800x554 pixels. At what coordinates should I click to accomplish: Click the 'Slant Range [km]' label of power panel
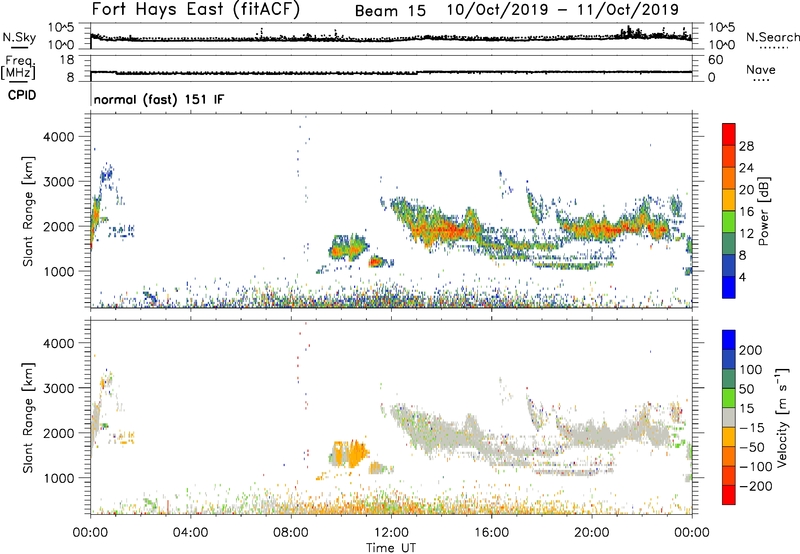(28, 211)
